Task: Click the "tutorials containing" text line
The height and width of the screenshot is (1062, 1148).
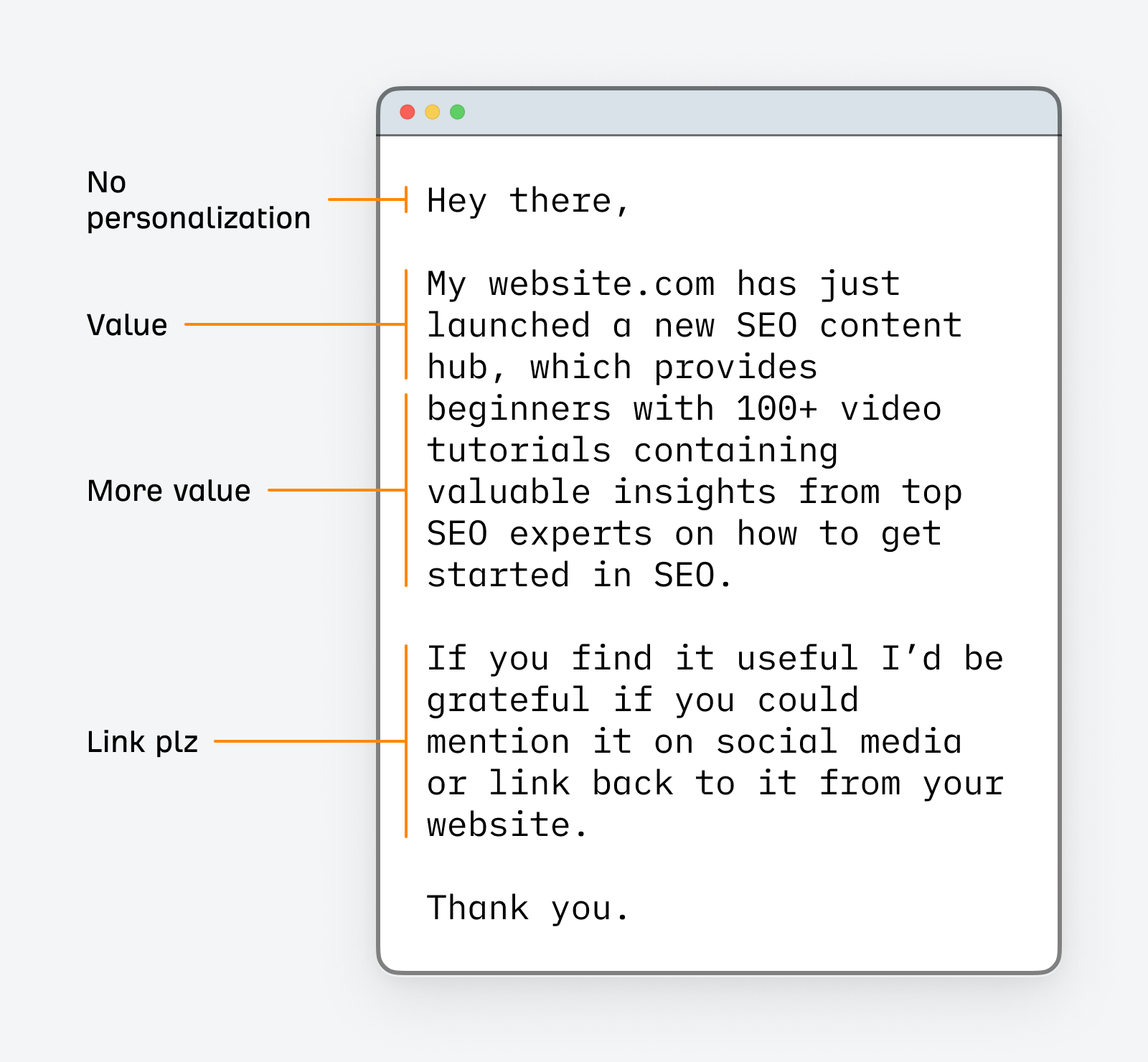Action: tap(632, 451)
